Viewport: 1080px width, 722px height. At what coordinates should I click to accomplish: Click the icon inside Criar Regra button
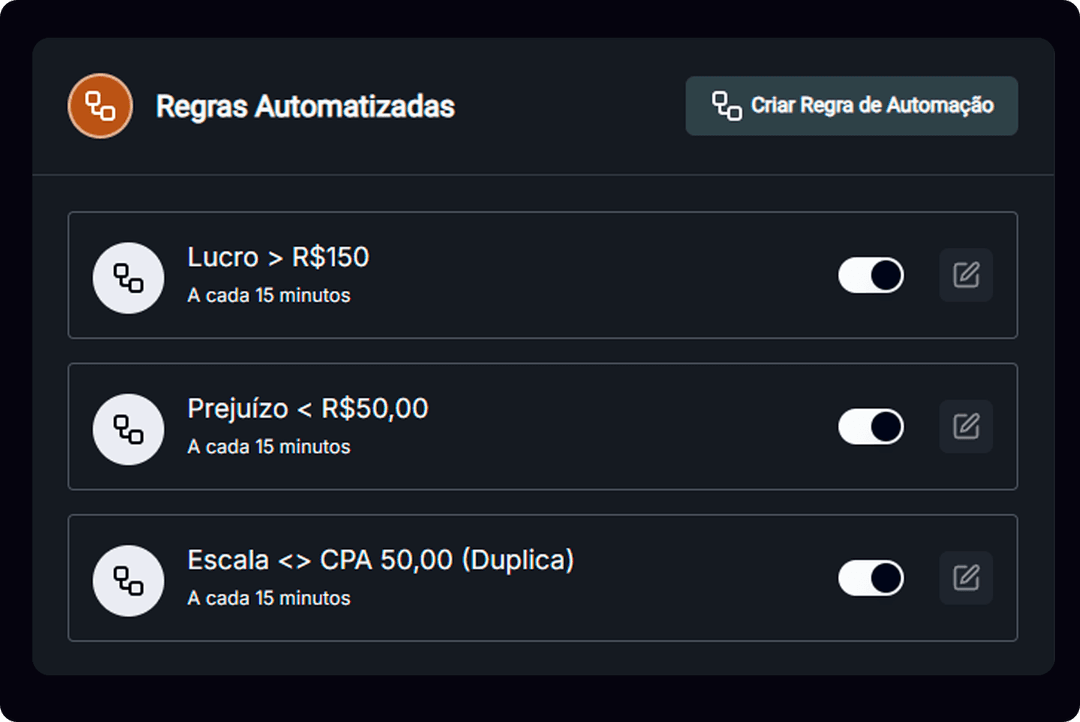point(726,106)
